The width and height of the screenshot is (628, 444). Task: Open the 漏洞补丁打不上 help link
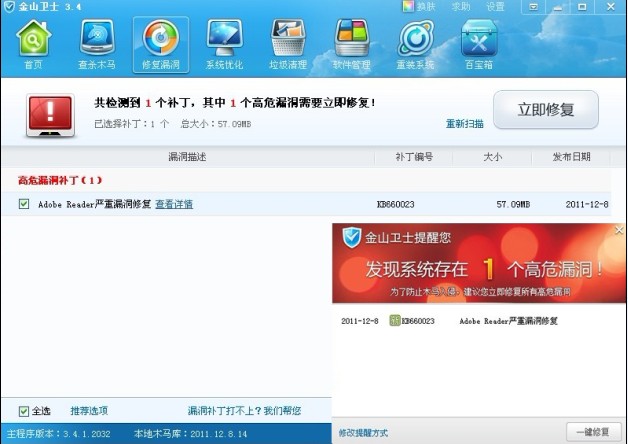(x=244, y=411)
